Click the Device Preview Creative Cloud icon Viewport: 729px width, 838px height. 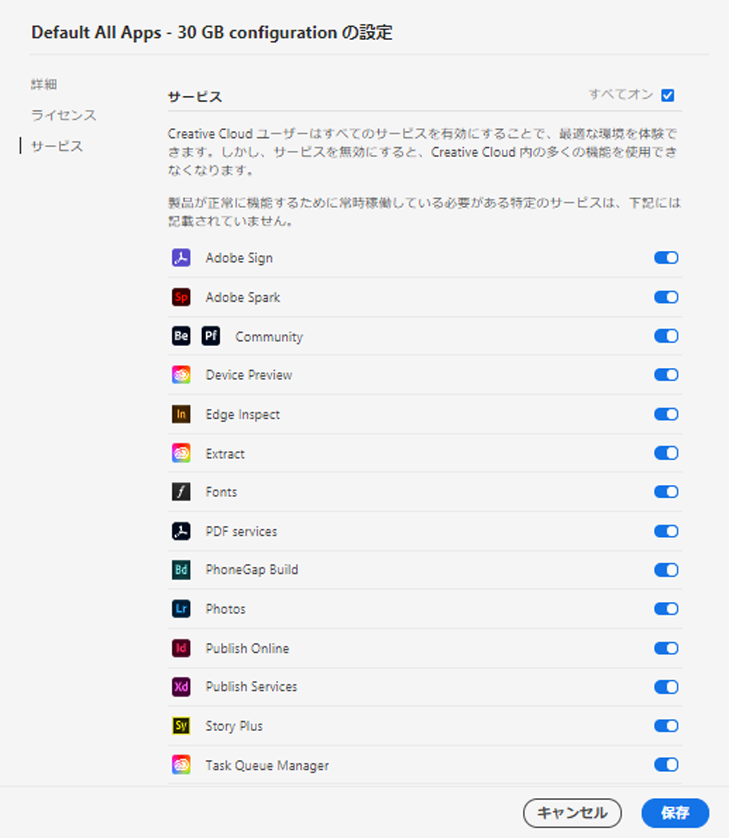pyautogui.click(x=181, y=375)
